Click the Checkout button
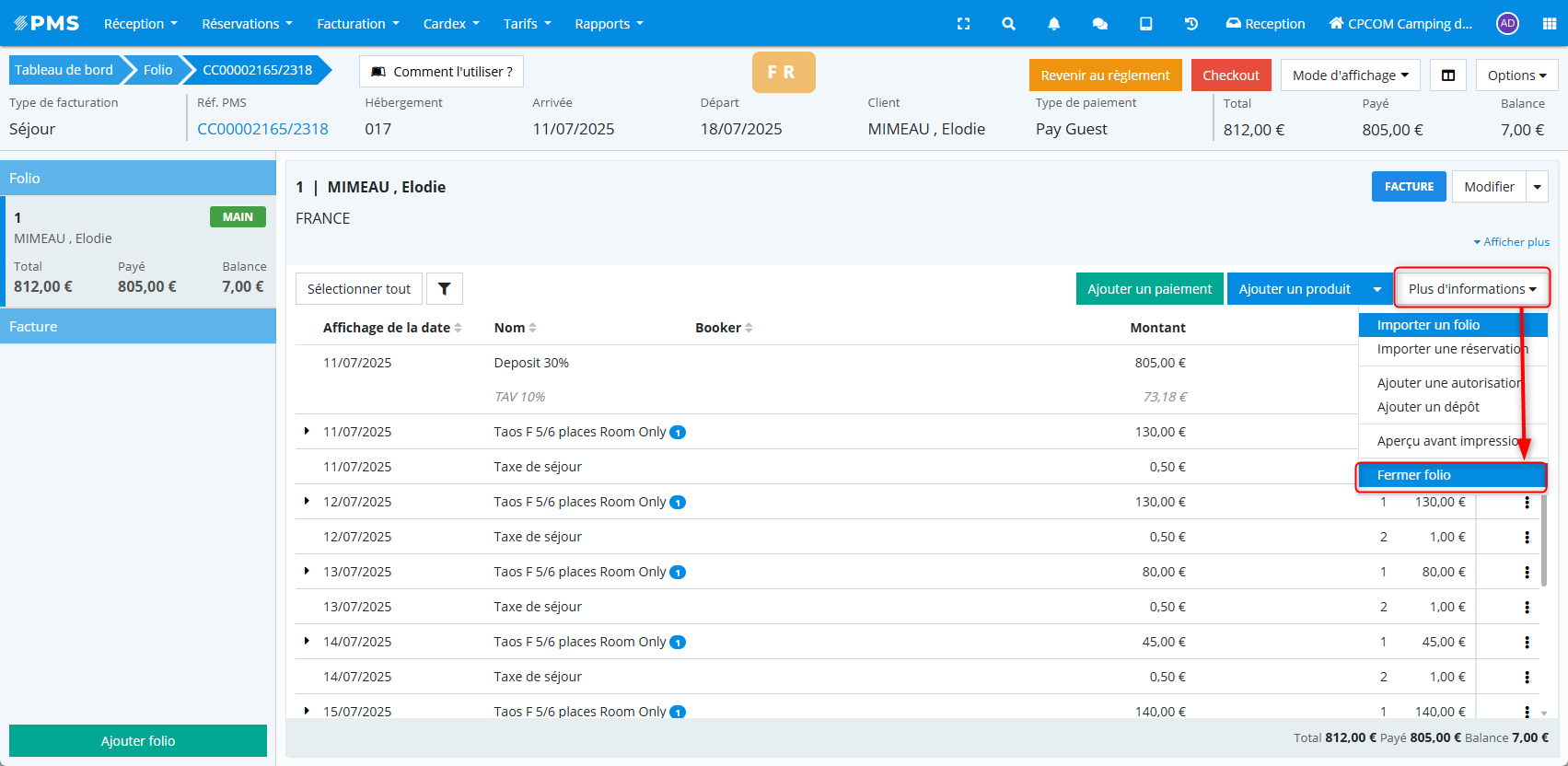The height and width of the screenshot is (766, 1568). [x=1230, y=75]
